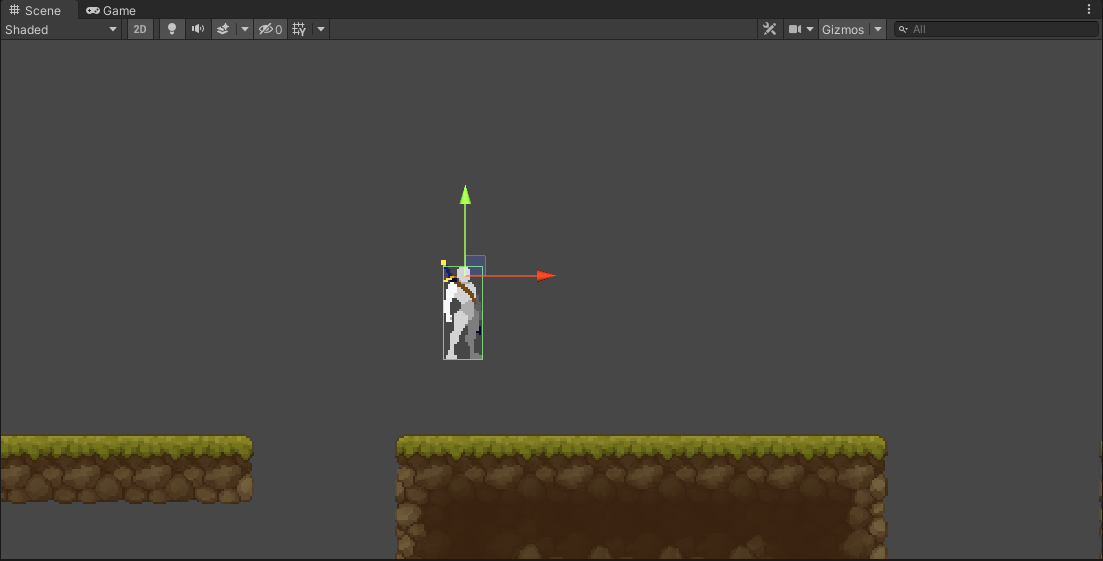The width and height of the screenshot is (1103, 561).
Task: Select the player character sprite
Action: (x=462, y=313)
